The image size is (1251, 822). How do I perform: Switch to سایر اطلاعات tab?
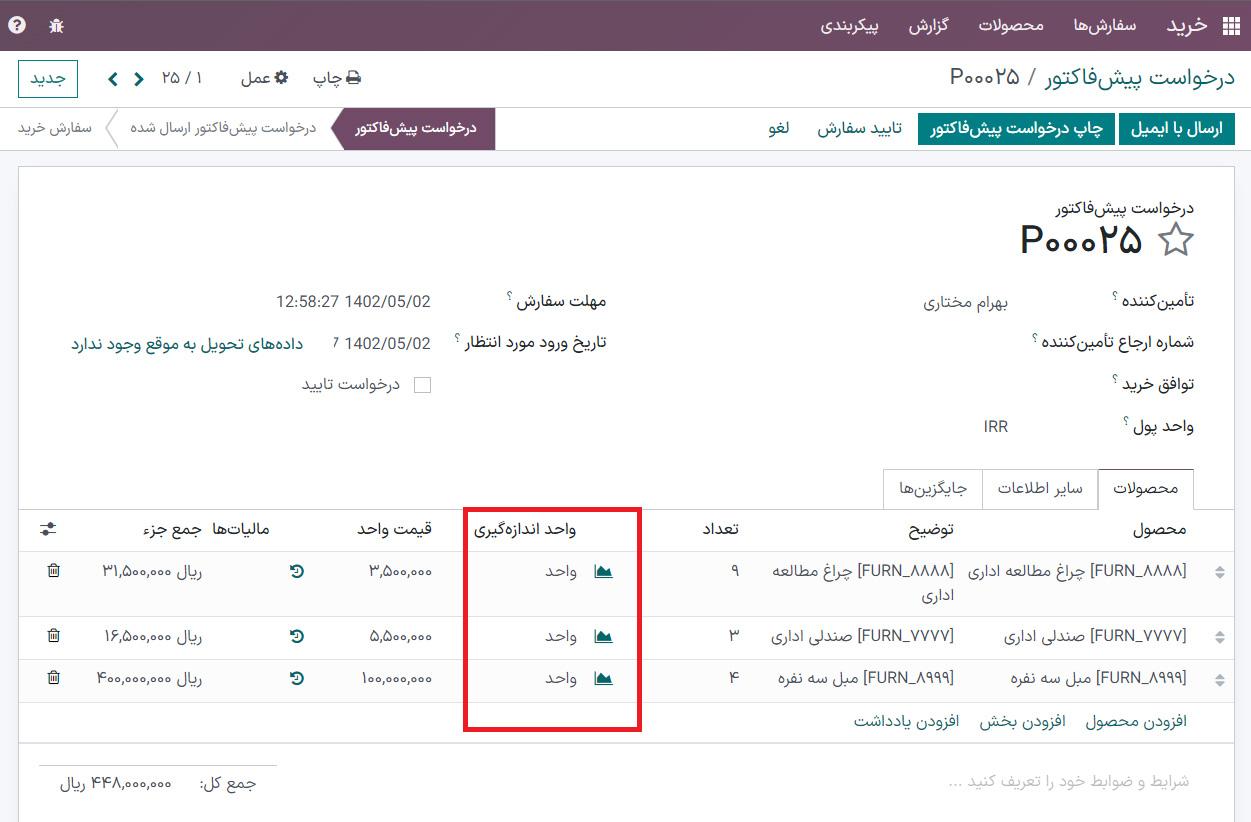coord(1040,489)
